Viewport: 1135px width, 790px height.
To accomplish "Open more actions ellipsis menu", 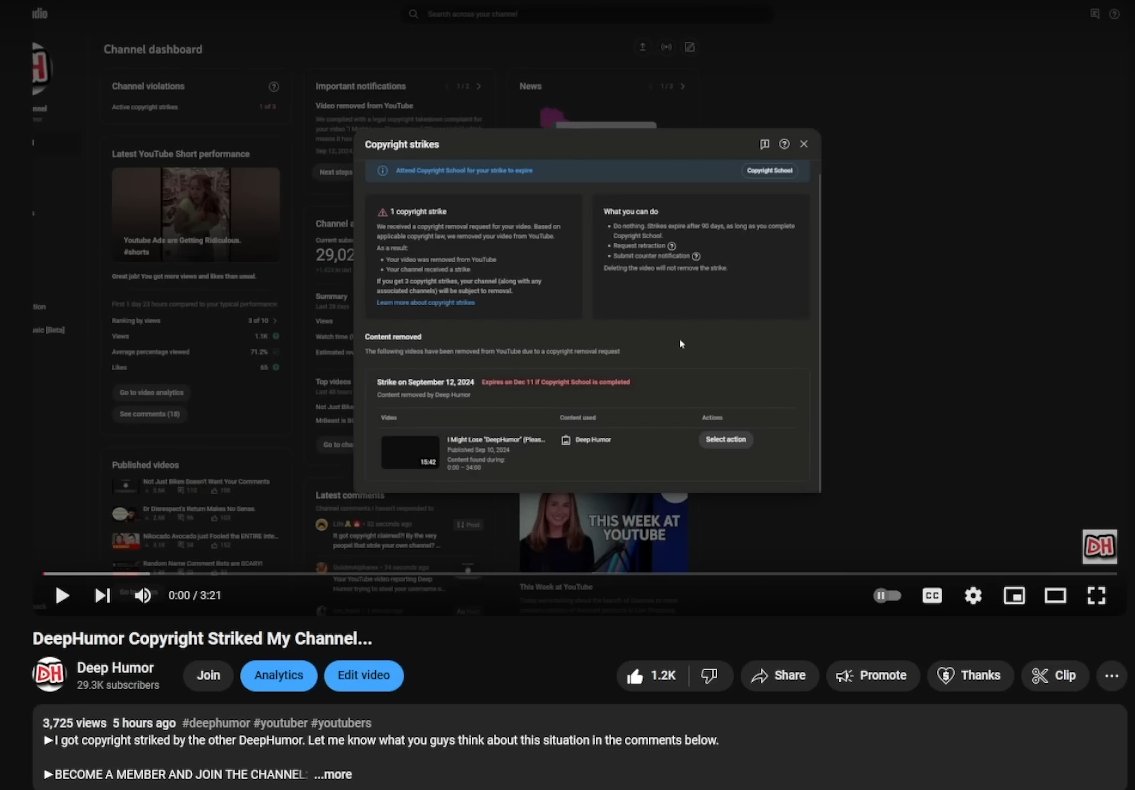I will [x=1112, y=676].
